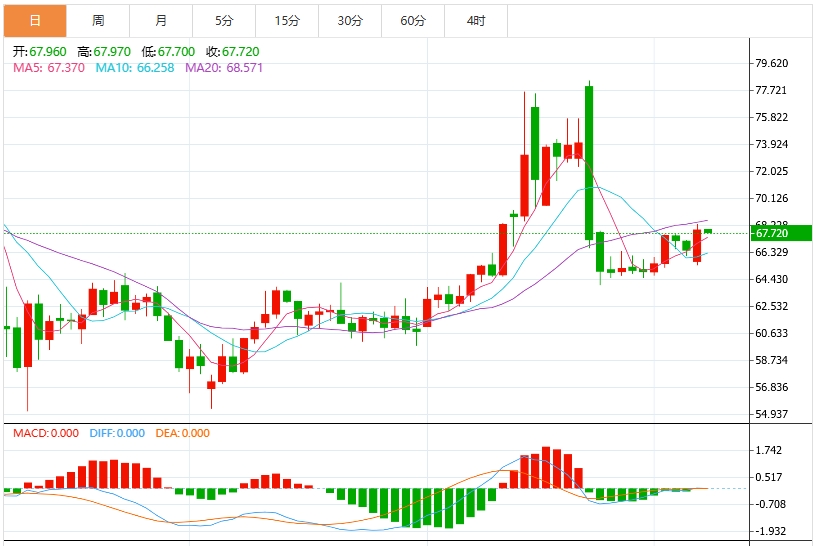Click the green 67.720 current price tag

click(x=781, y=233)
